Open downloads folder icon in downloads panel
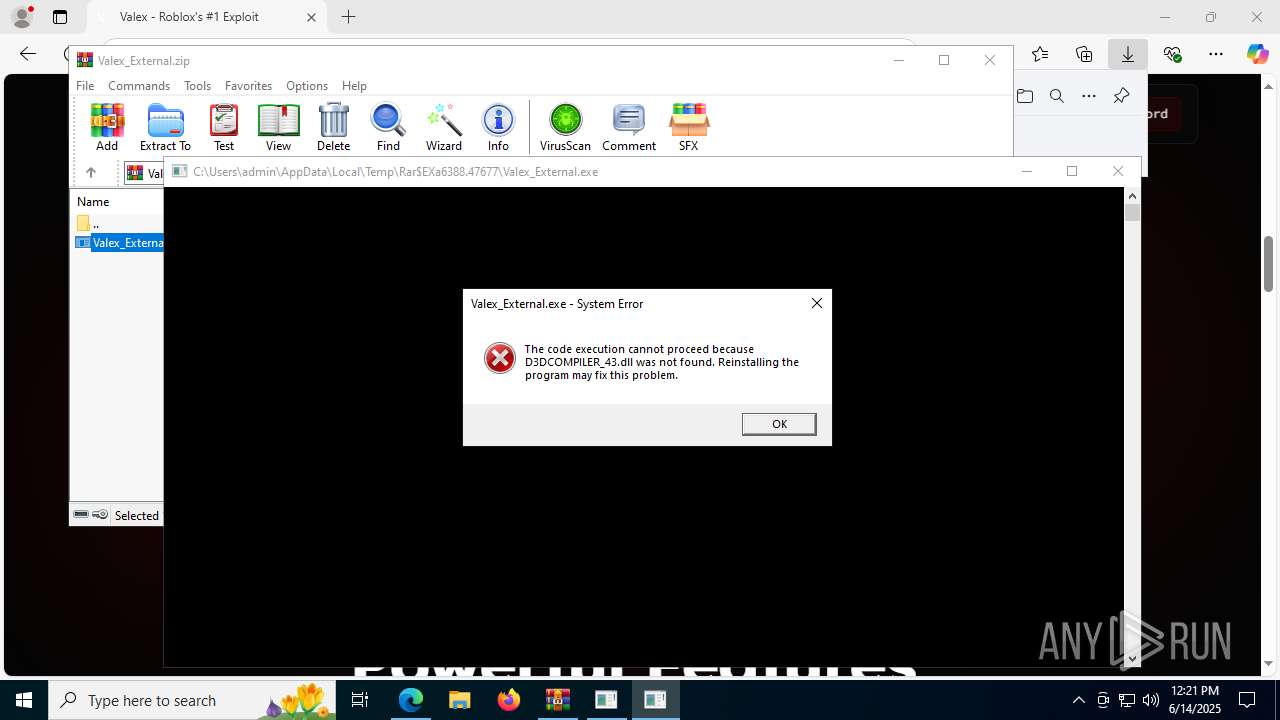 pyautogui.click(x=1025, y=96)
